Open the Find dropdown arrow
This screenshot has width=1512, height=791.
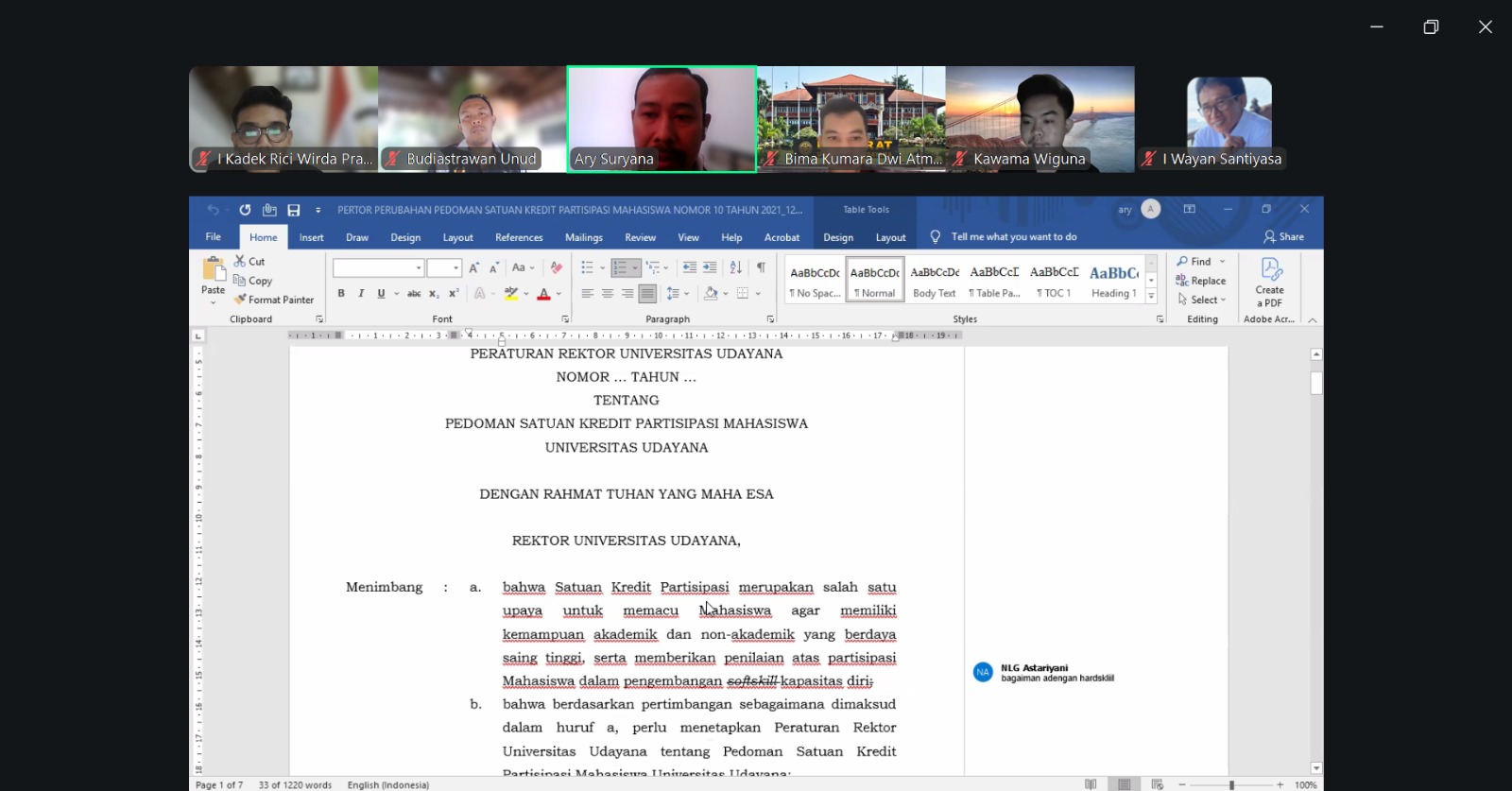click(x=1222, y=262)
